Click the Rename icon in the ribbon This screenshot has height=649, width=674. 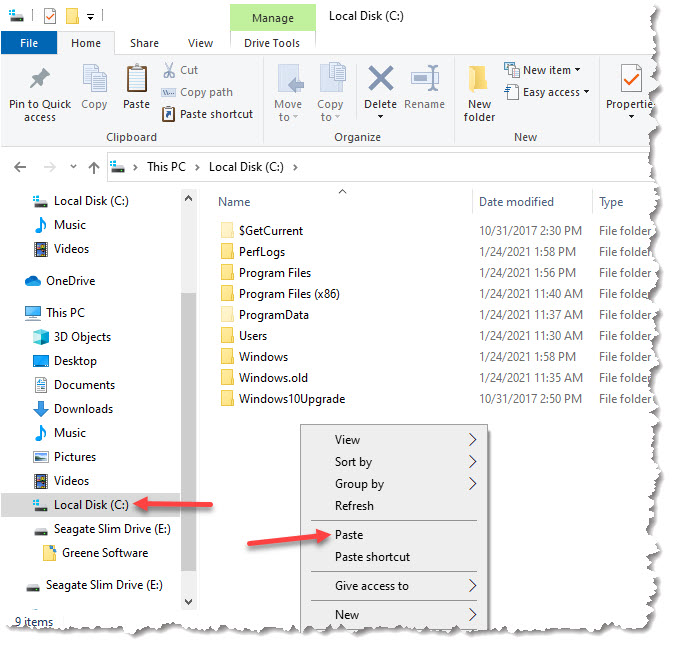(425, 80)
